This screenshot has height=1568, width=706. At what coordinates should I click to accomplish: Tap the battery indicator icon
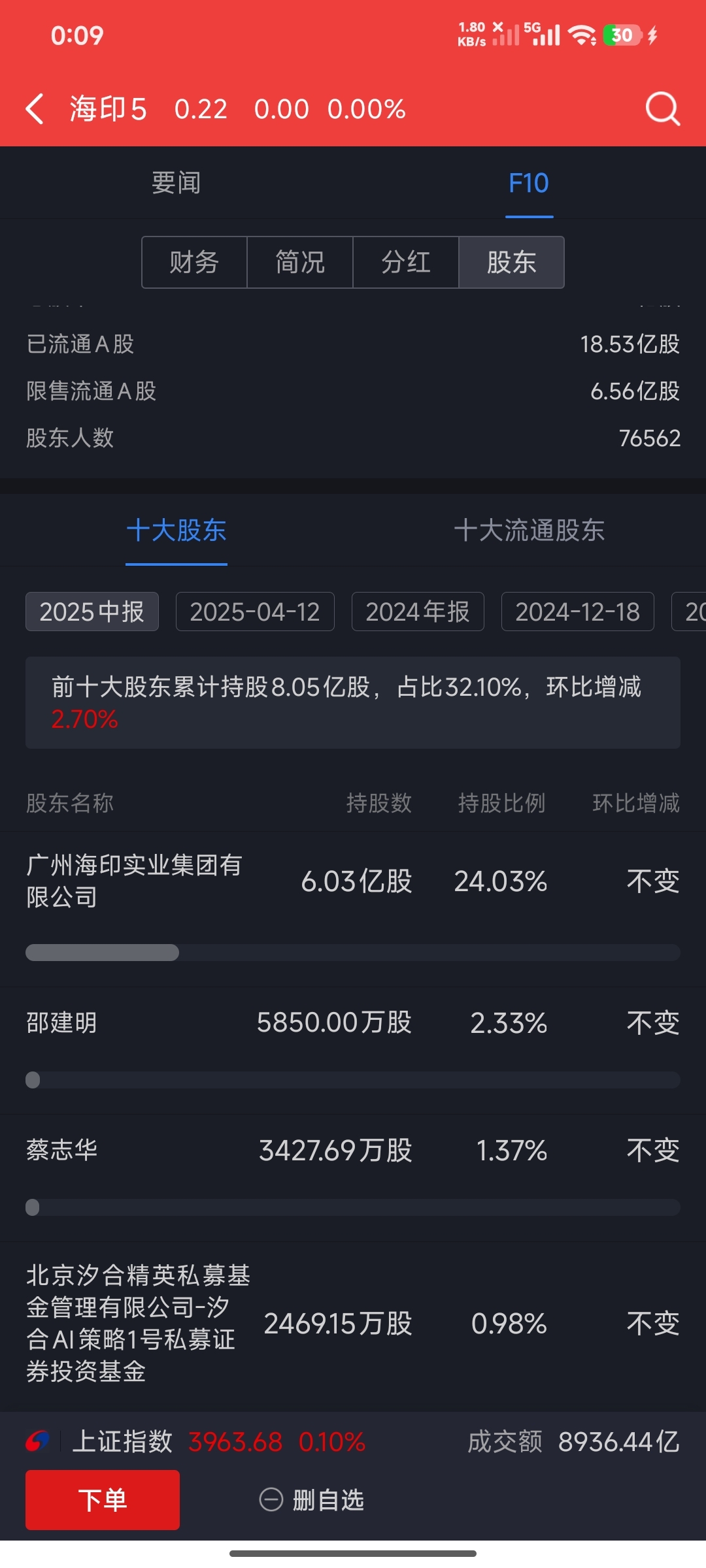tap(624, 35)
